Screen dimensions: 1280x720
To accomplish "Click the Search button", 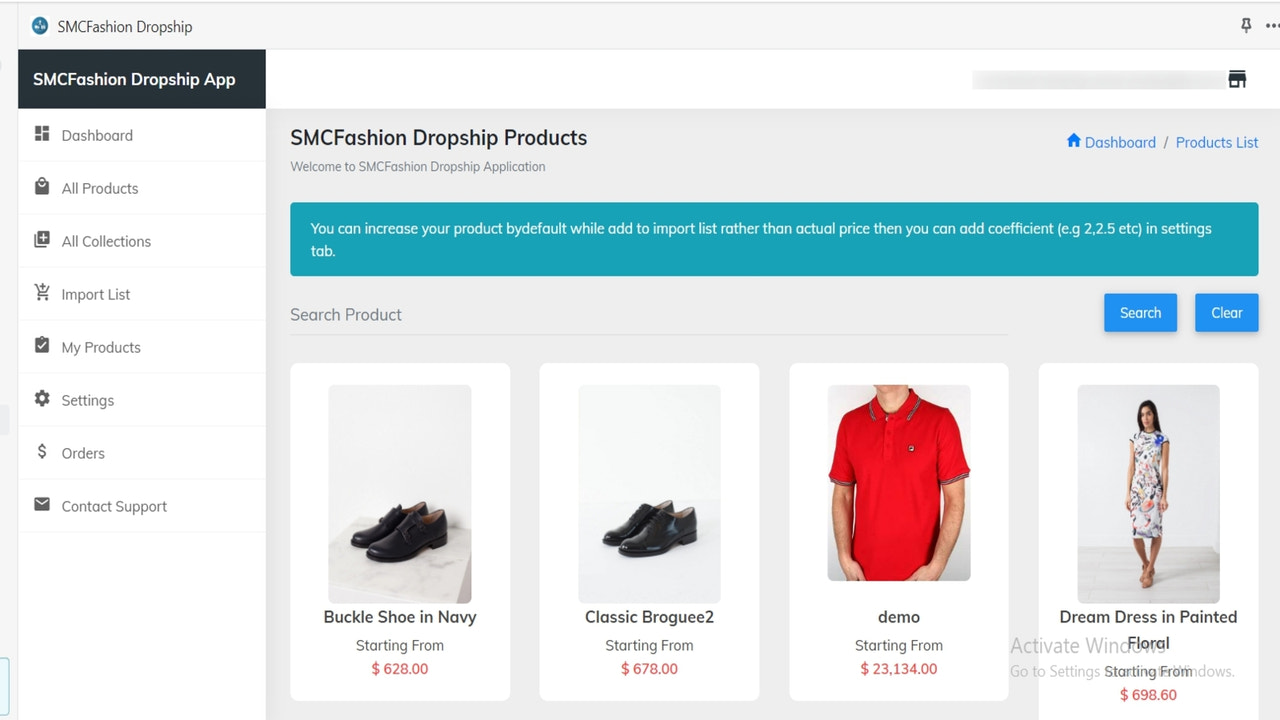I will click(x=1140, y=312).
